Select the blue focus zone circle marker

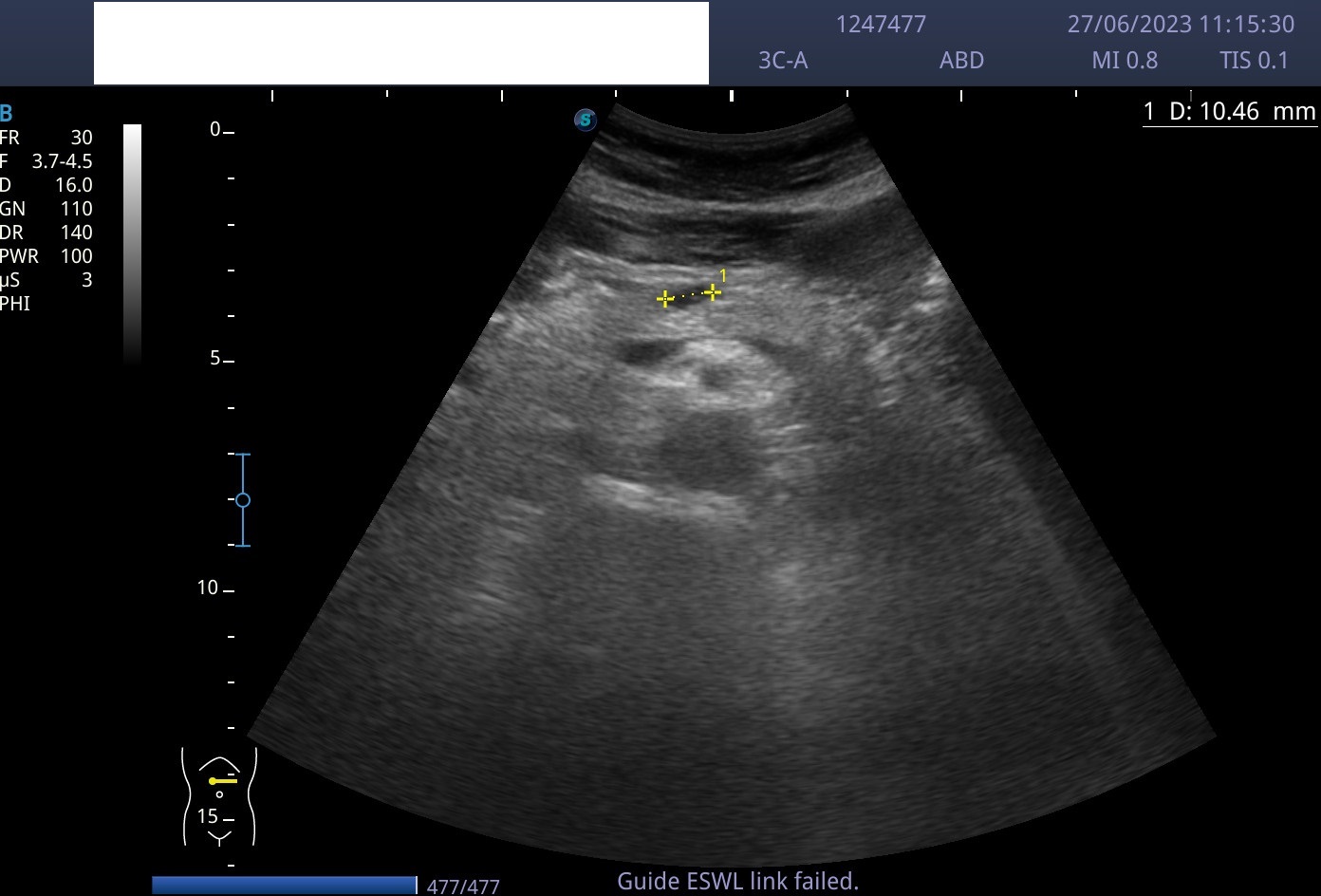243,499
